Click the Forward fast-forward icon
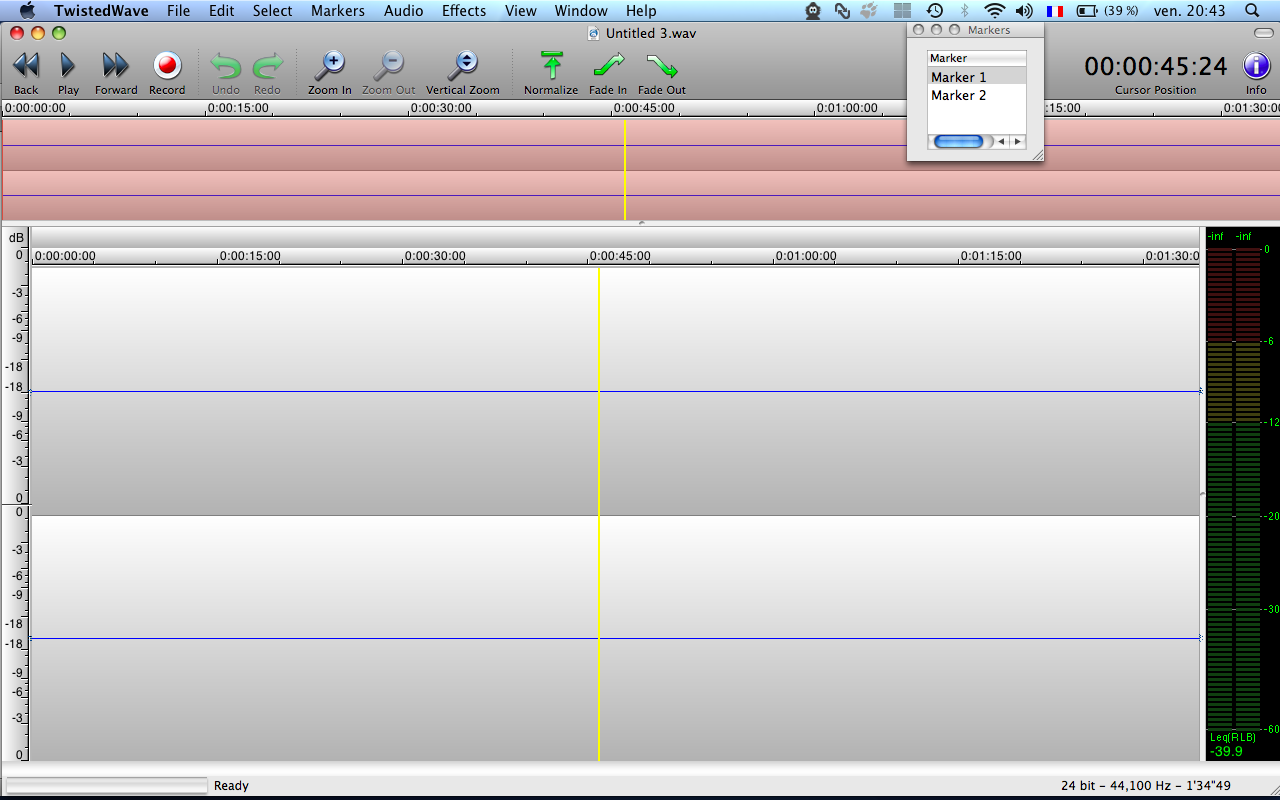The height and width of the screenshot is (800, 1280). point(116,66)
